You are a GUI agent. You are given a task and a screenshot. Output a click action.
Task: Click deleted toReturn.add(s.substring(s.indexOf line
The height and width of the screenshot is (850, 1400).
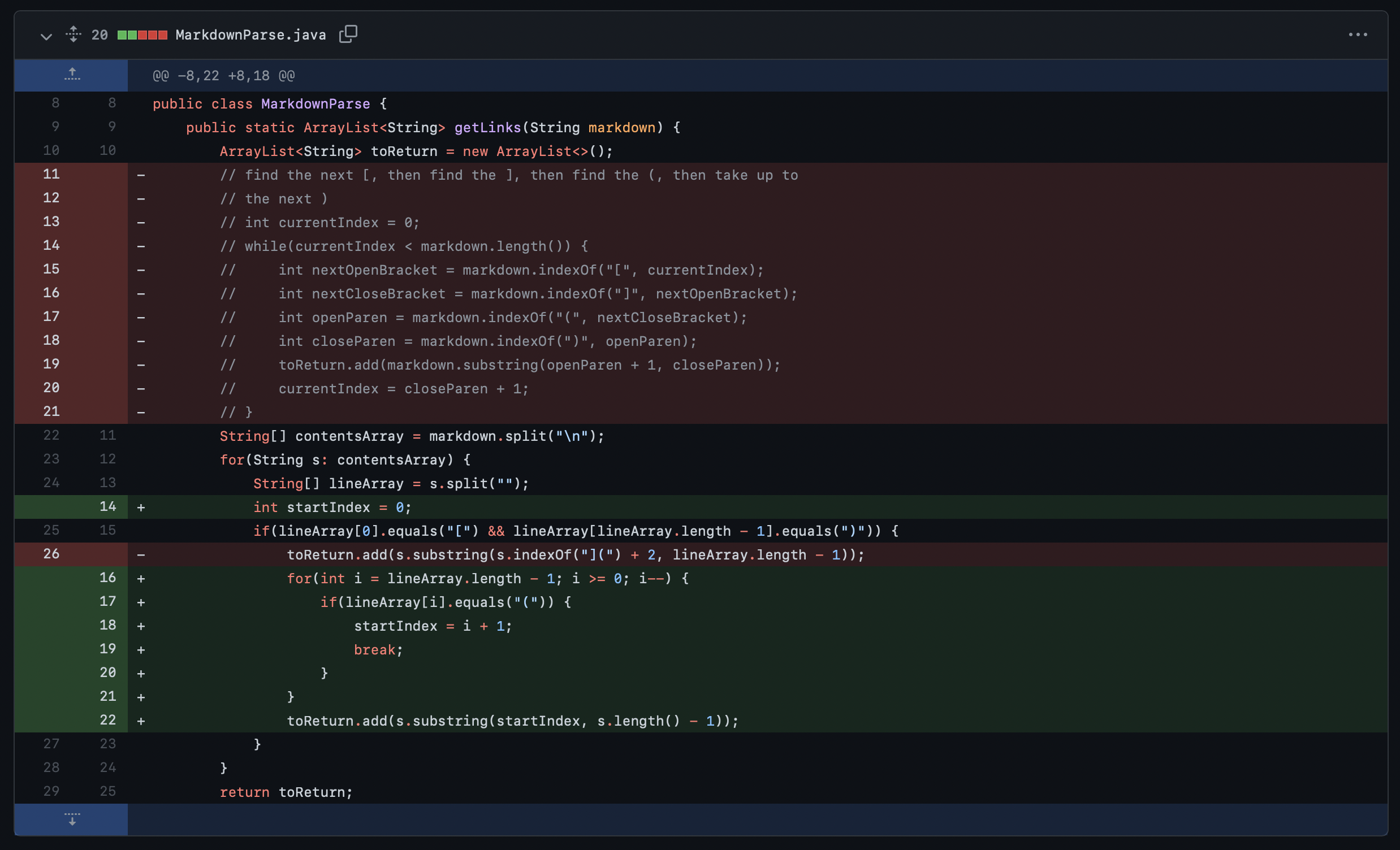pos(576,556)
